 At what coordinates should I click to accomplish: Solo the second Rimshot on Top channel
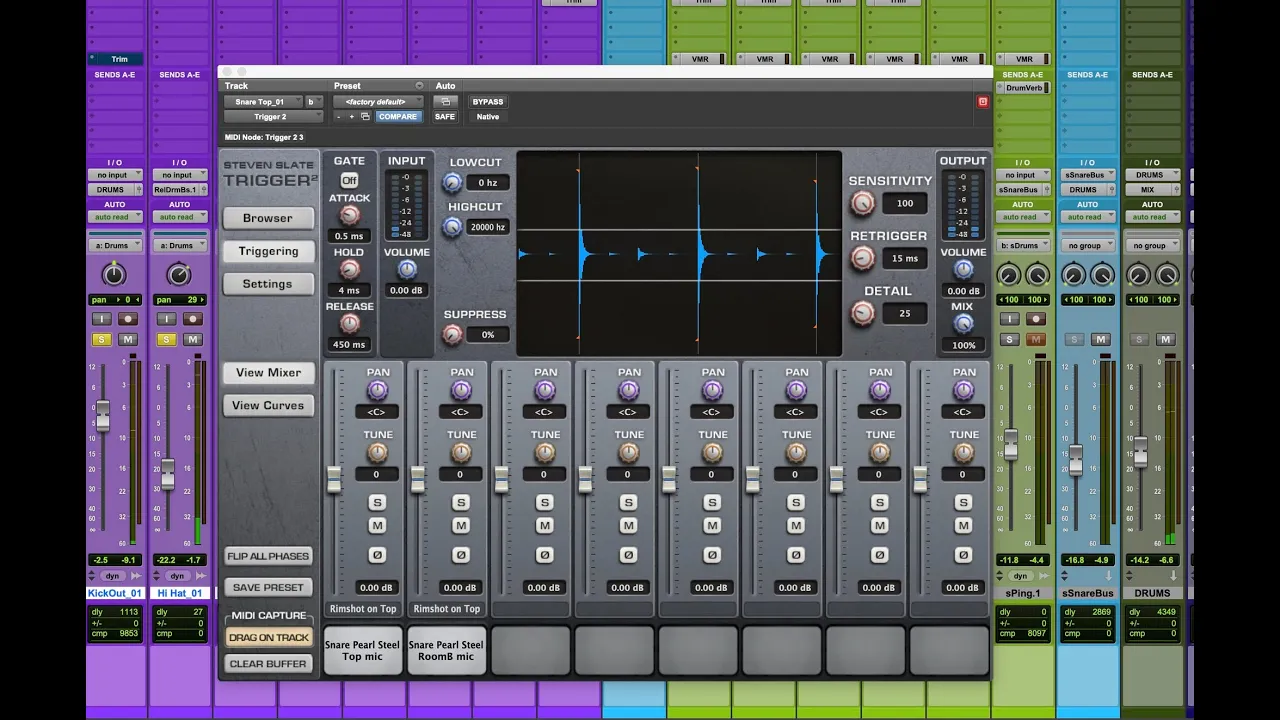point(461,502)
